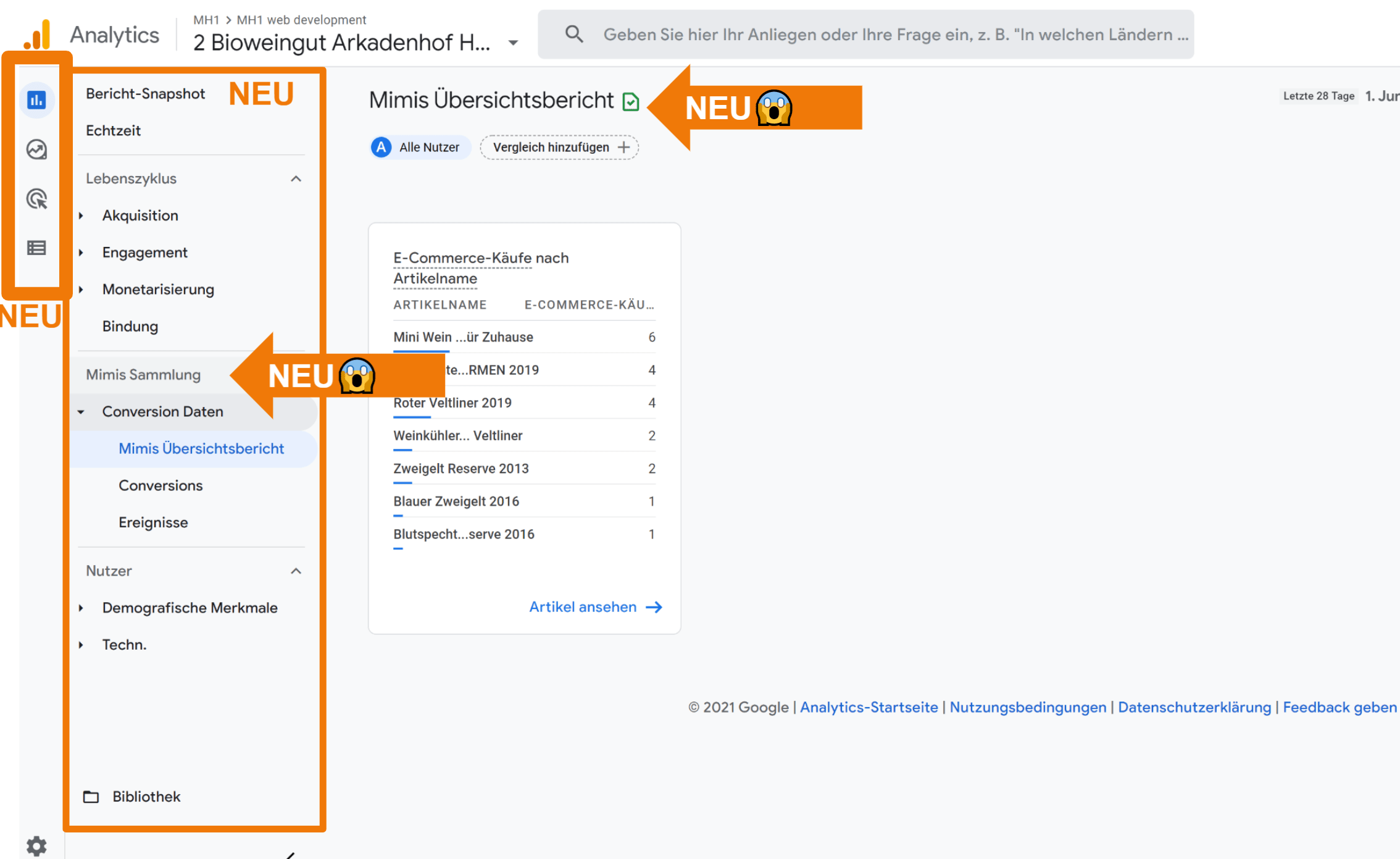1400x859 pixels.
Task: Open the Bericht-Snapshot menu entry
Action: 146,93
